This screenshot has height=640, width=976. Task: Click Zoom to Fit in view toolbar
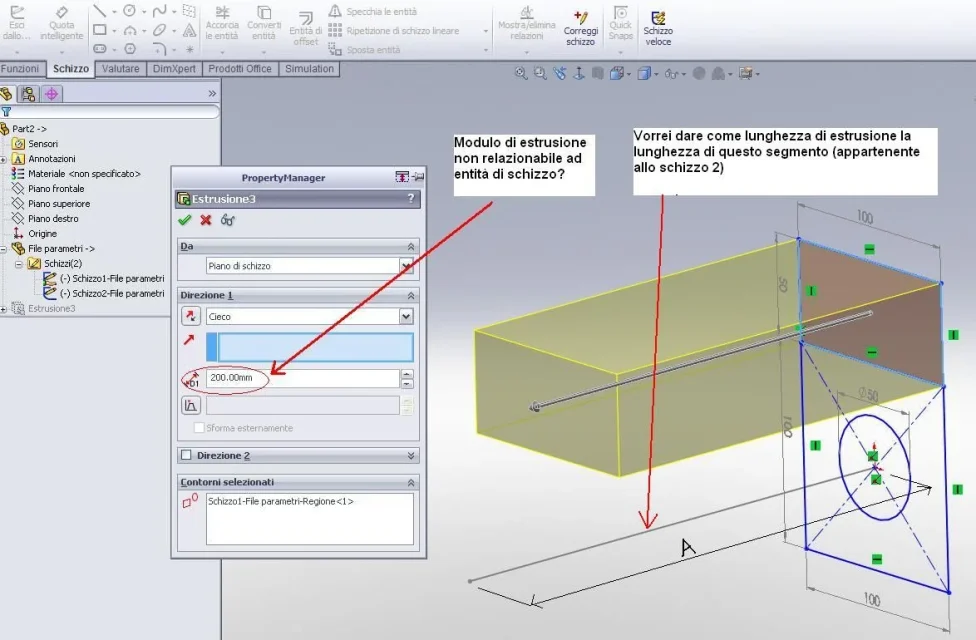point(520,73)
